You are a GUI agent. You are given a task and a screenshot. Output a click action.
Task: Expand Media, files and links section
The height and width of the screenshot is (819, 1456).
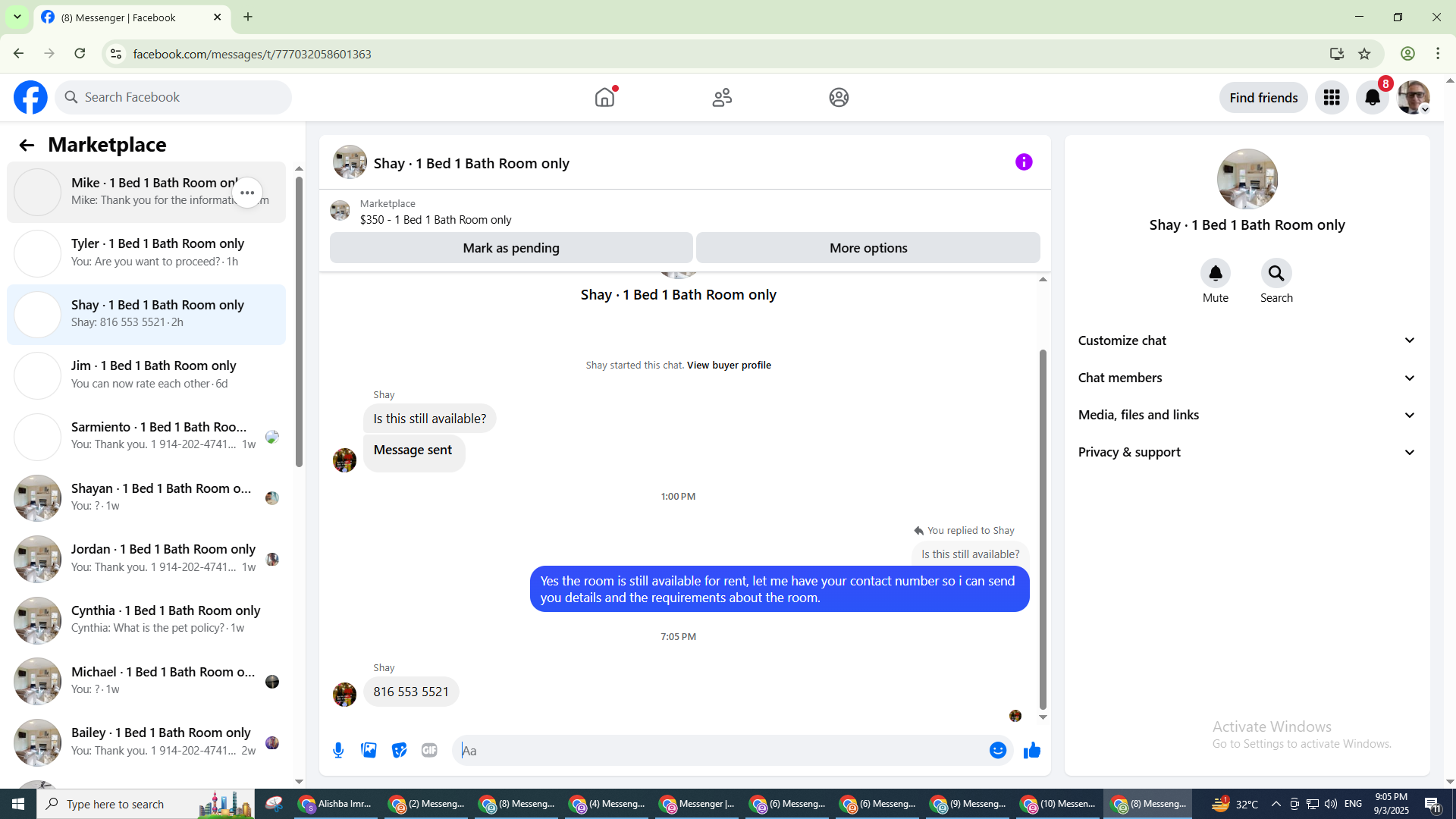(x=1247, y=415)
